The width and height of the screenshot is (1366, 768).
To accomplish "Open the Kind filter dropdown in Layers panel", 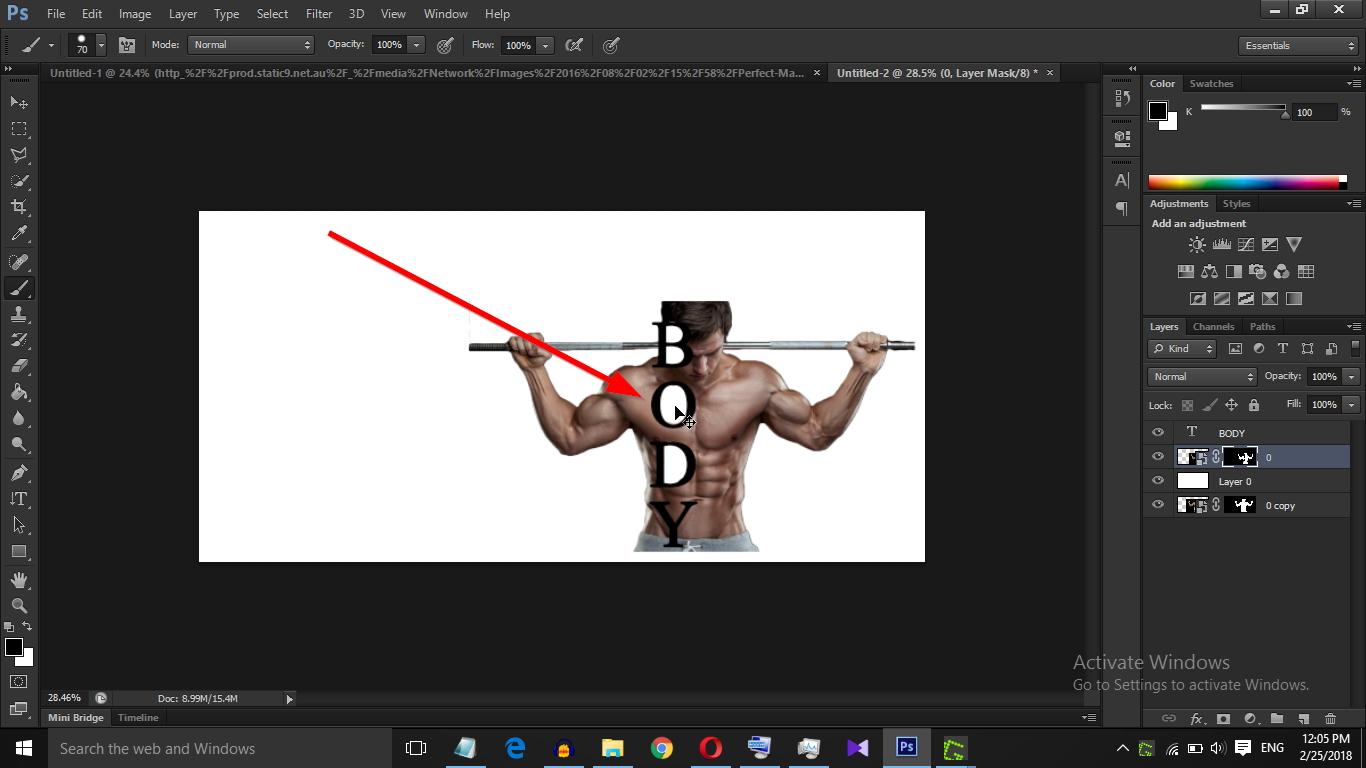I will [x=1181, y=348].
